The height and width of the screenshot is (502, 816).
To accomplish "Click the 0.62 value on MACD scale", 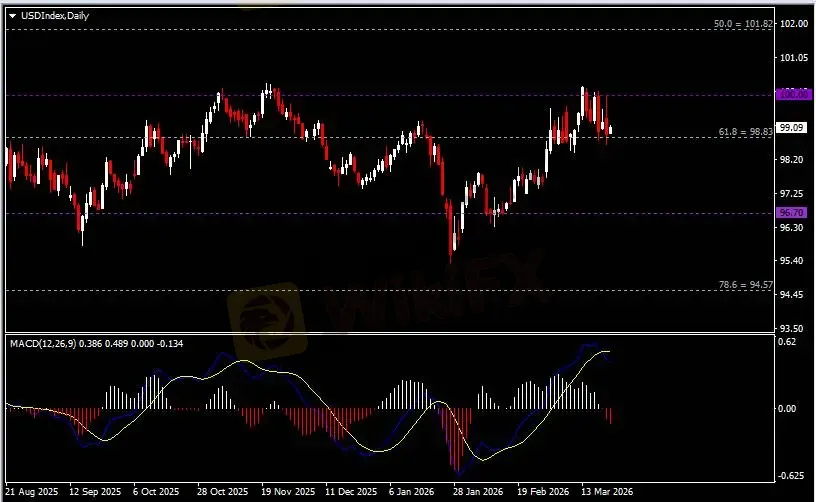I will 787,342.
